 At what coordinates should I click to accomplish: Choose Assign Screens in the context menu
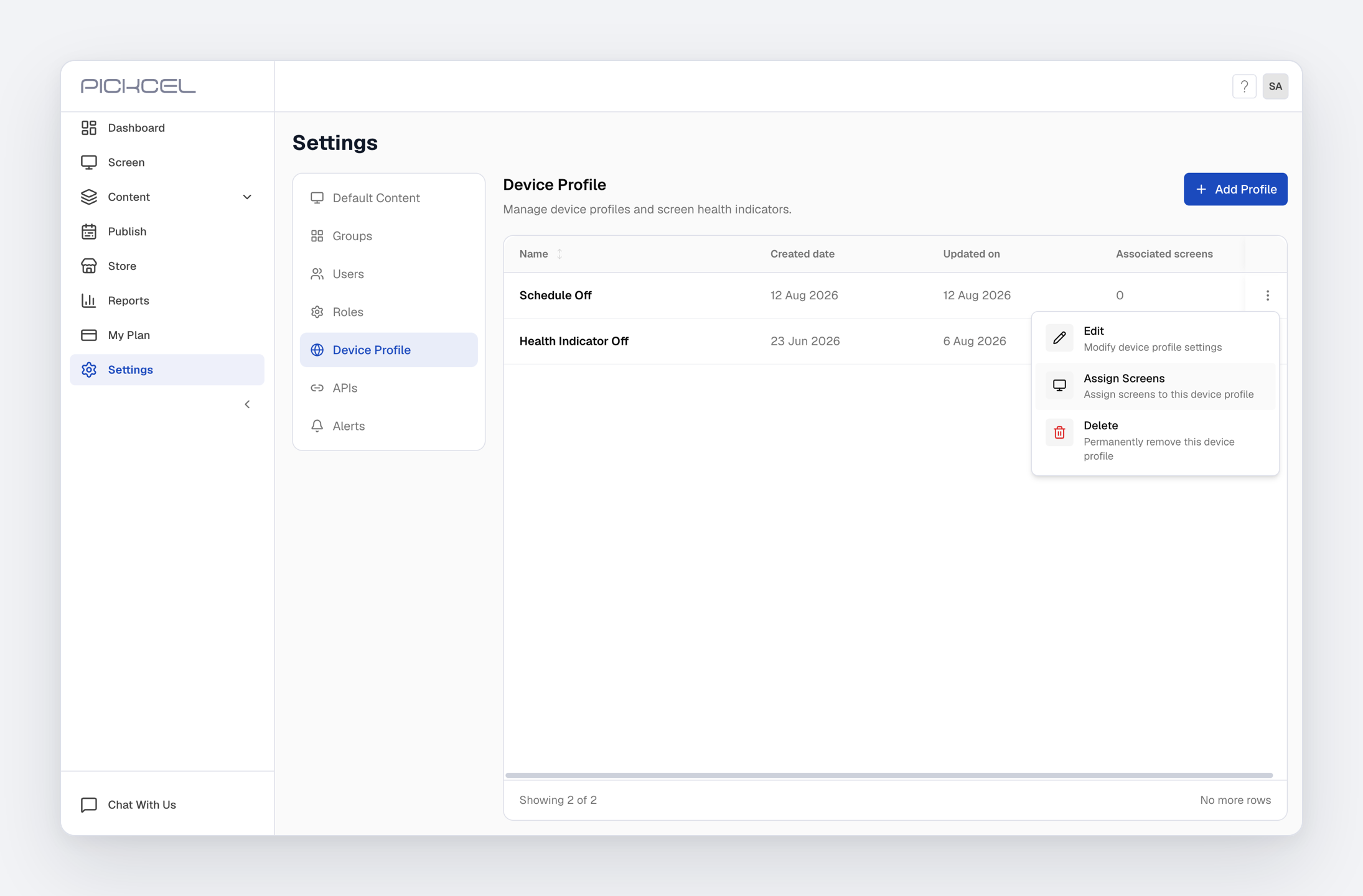point(1155,386)
